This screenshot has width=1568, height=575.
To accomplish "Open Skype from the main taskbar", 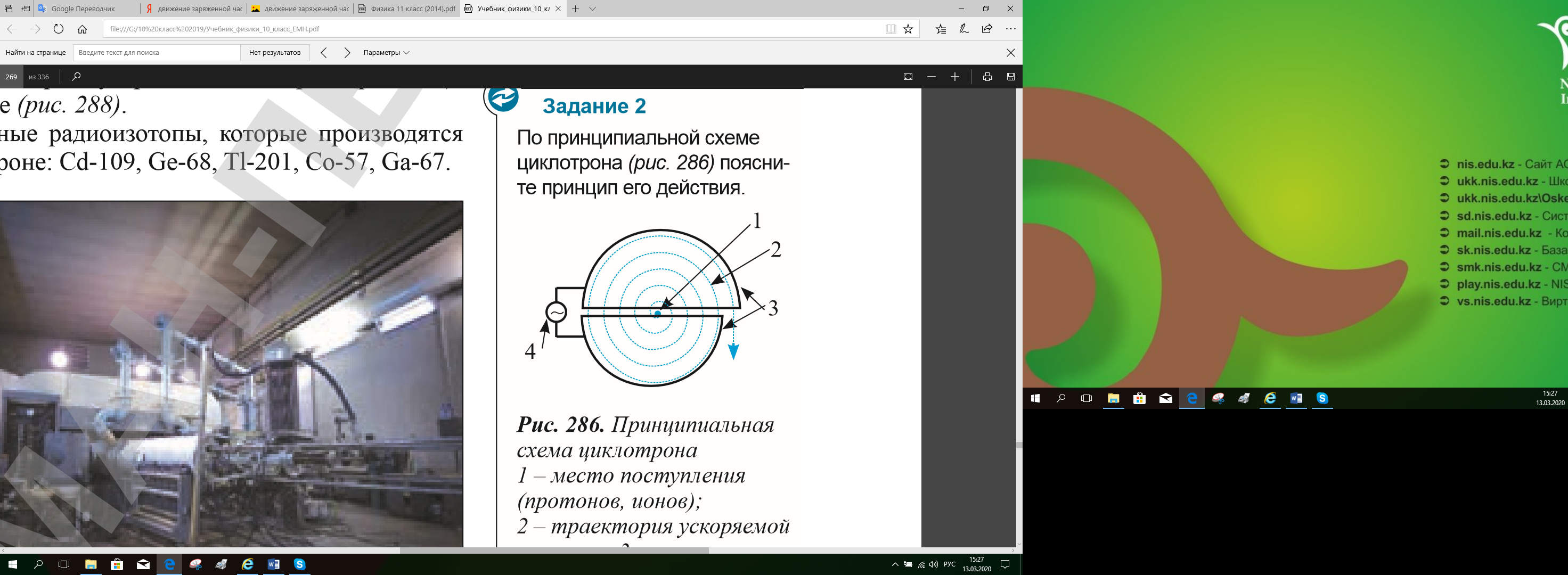I will [x=299, y=565].
